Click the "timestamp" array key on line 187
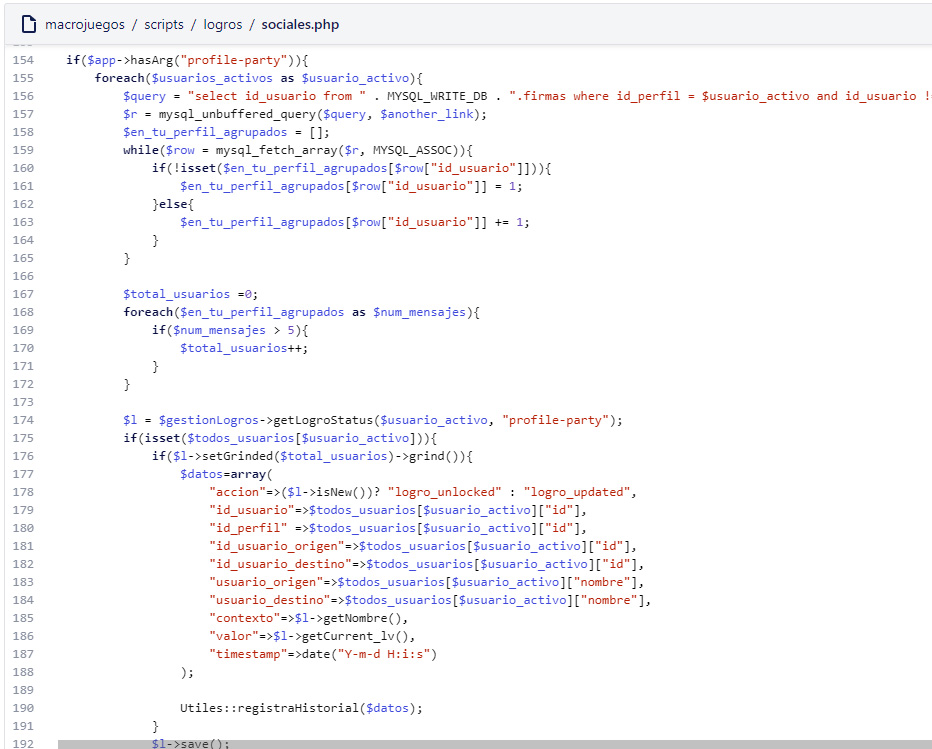This screenshot has height=749, width=932. click(247, 654)
